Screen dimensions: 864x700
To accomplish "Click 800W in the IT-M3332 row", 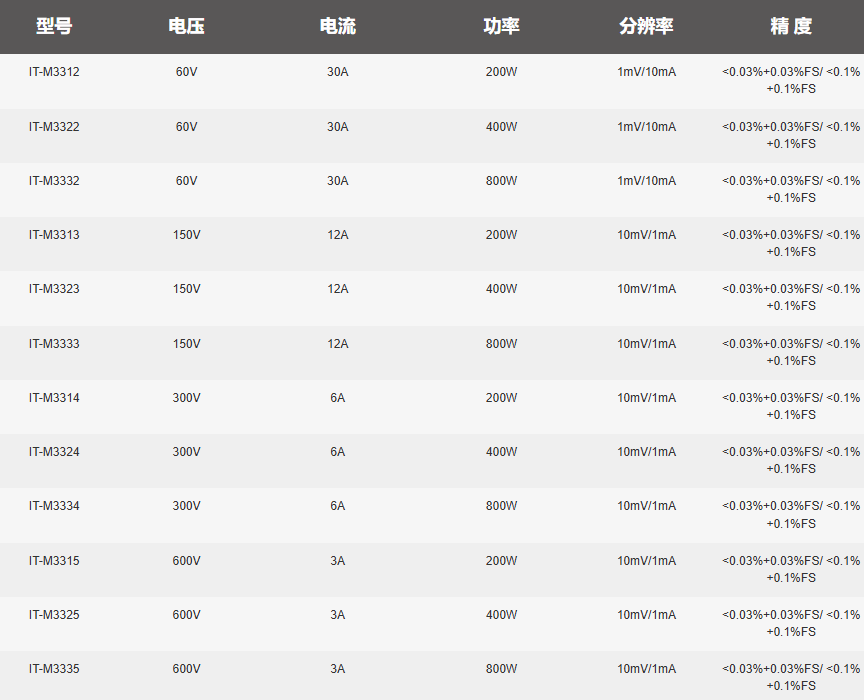I will coord(501,181).
